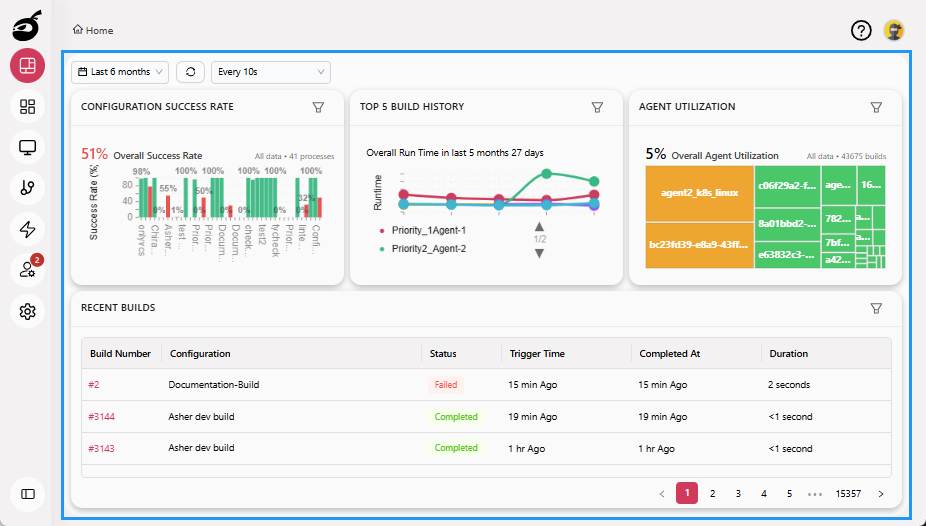926x526 pixels.
Task: Open the Last 6 months dropdown
Action: pyautogui.click(x=120, y=72)
